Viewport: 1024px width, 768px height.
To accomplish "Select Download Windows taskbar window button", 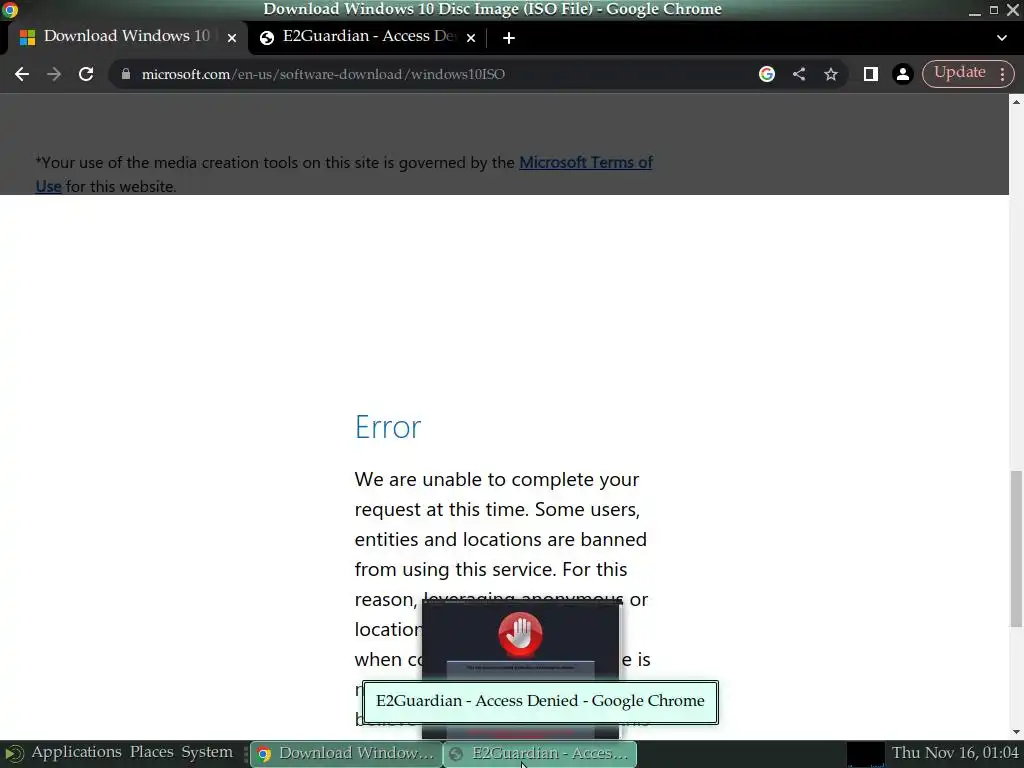I will pos(347,754).
